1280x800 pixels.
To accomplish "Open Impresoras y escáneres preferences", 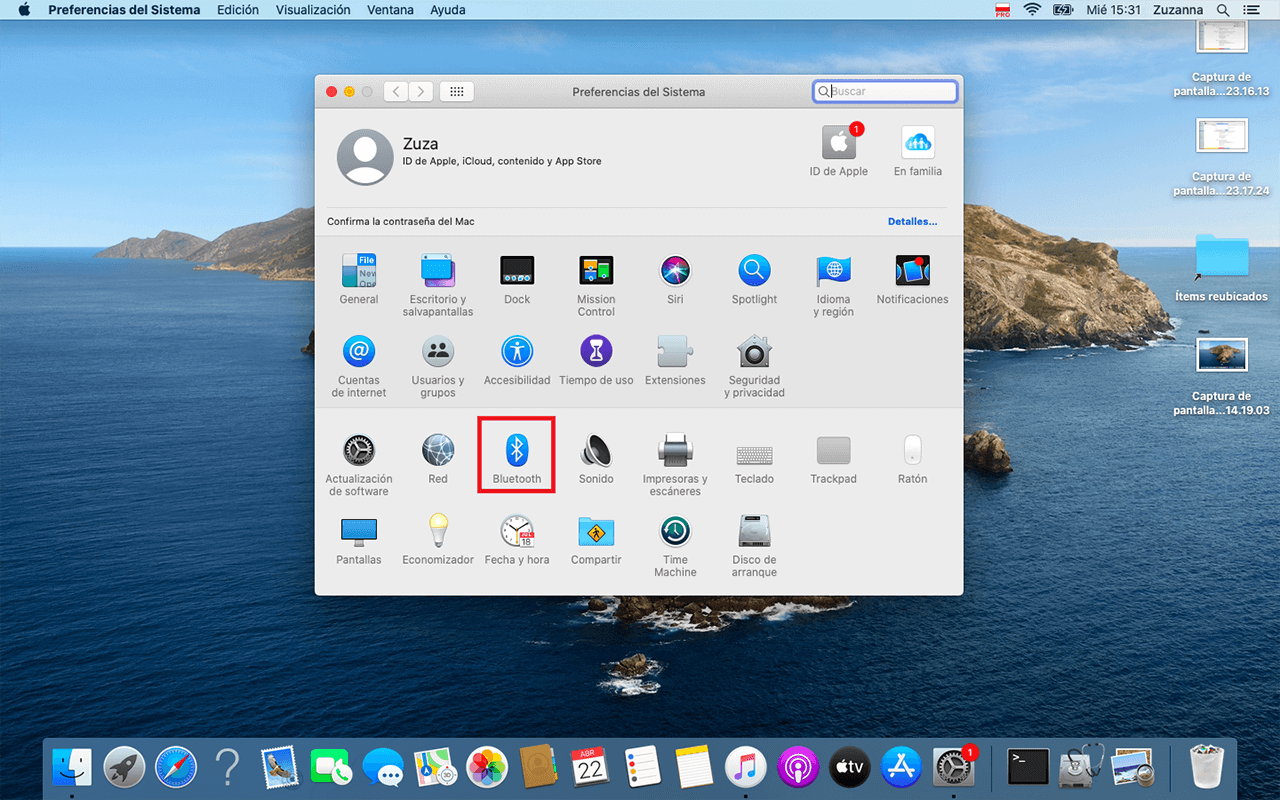I will tap(675, 465).
